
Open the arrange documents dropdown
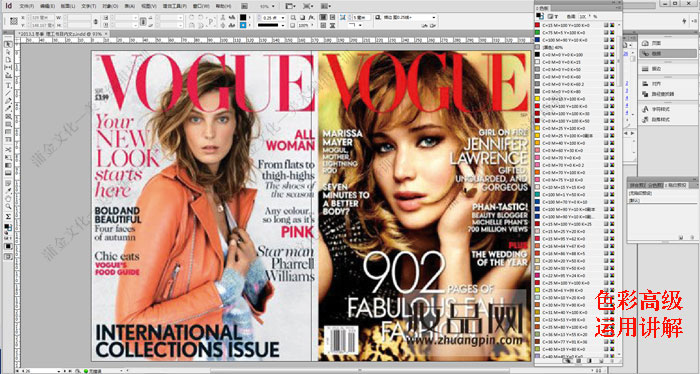(327, 6)
